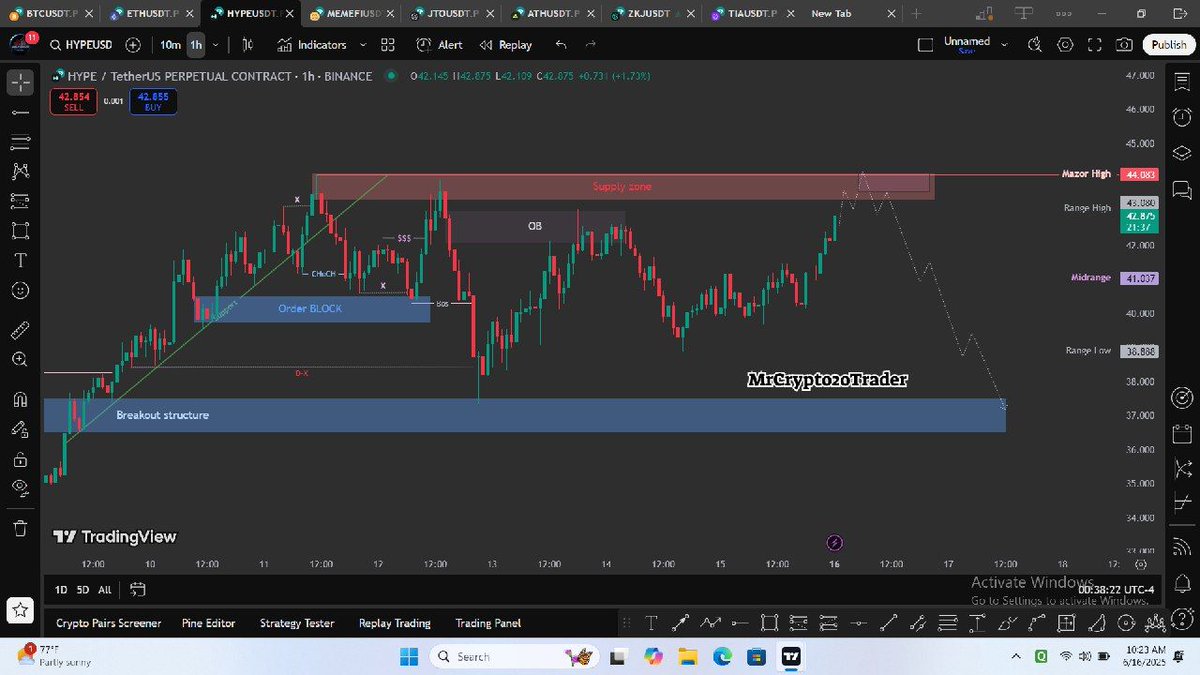Start bar Replay mode
This screenshot has width=1200, height=675.
505,45
